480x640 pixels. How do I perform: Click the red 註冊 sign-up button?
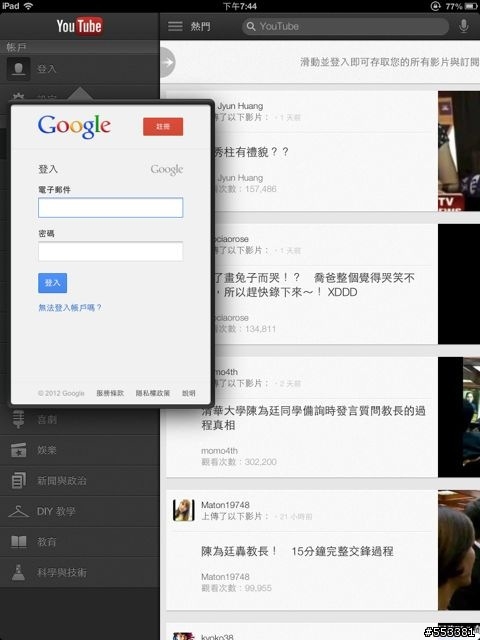coord(163,127)
